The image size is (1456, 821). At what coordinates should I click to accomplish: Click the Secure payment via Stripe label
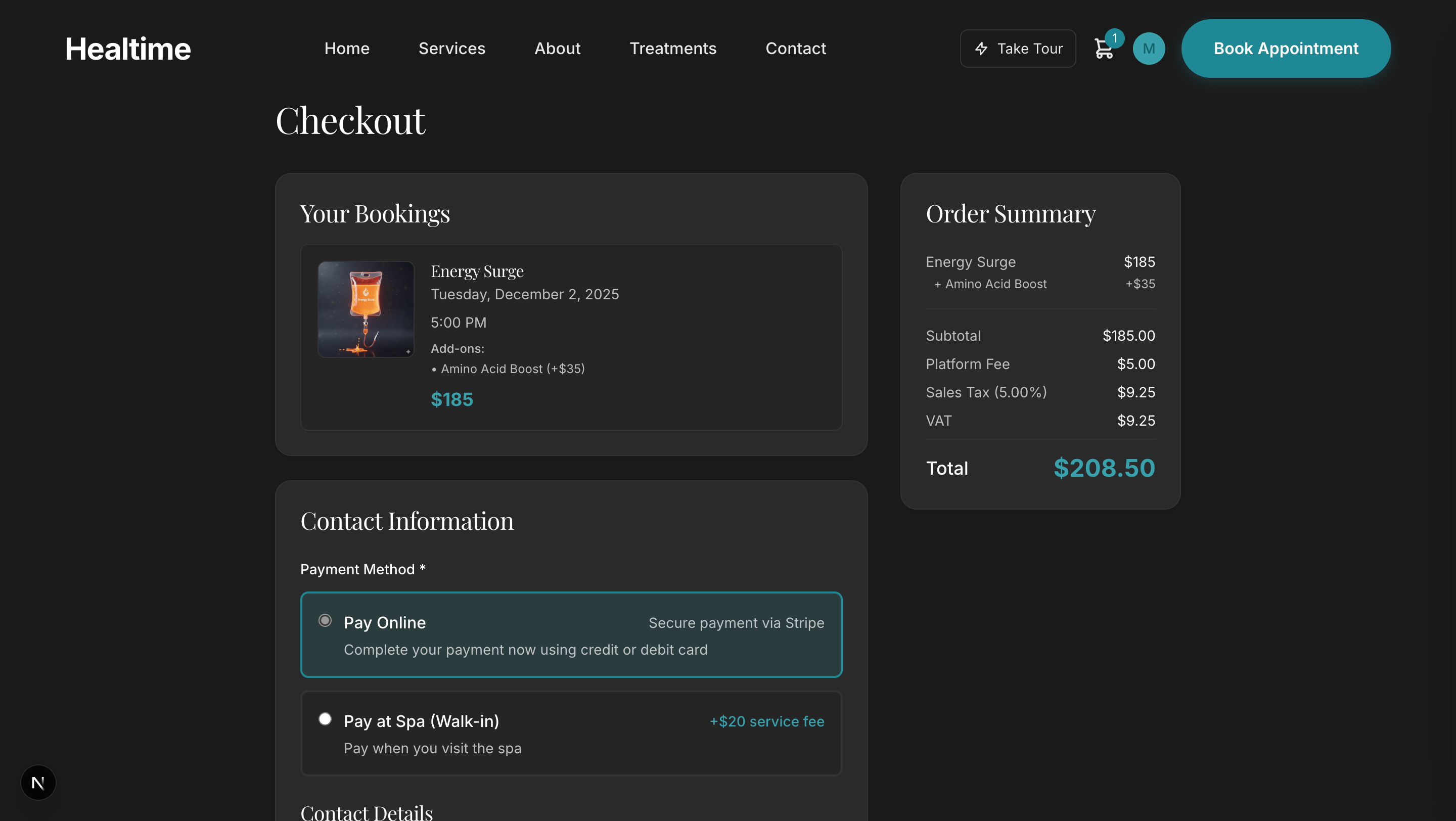(736, 623)
